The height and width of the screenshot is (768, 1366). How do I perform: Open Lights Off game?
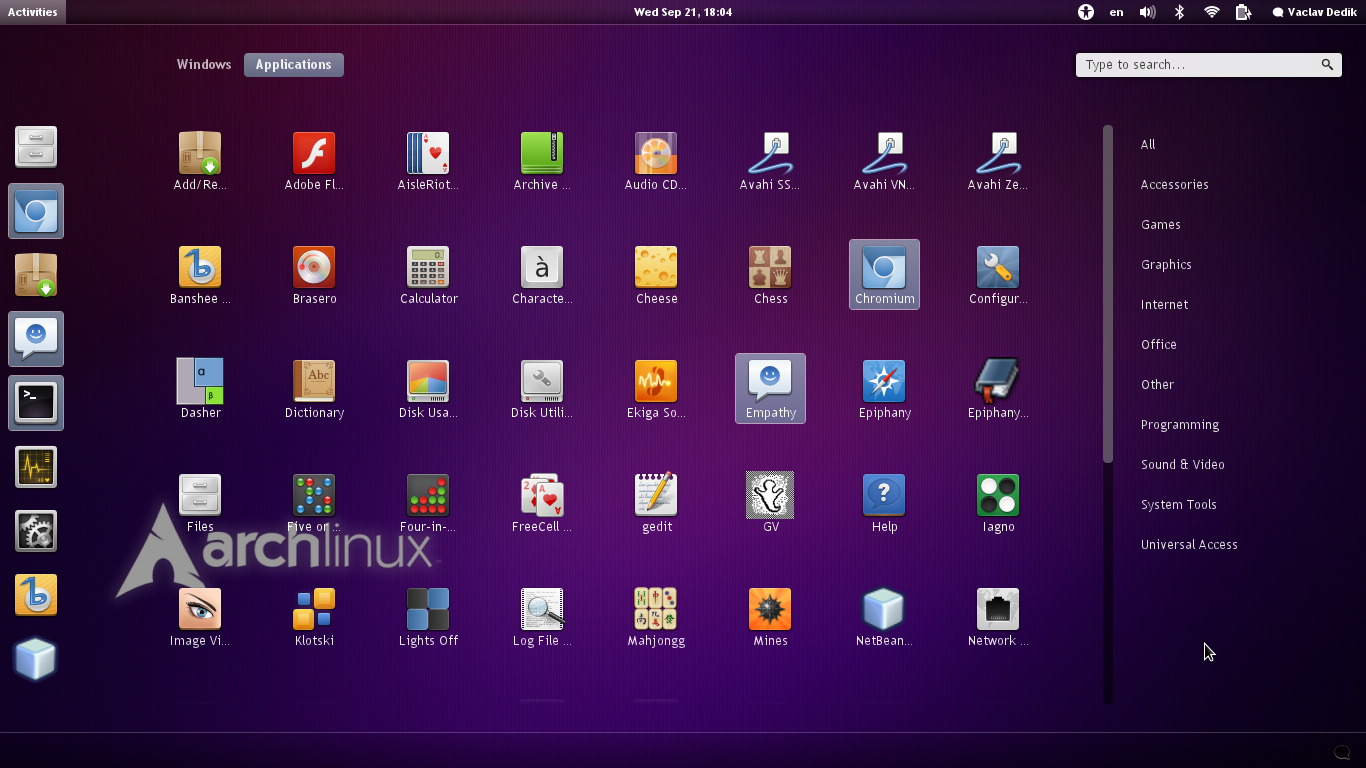(428, 617)
